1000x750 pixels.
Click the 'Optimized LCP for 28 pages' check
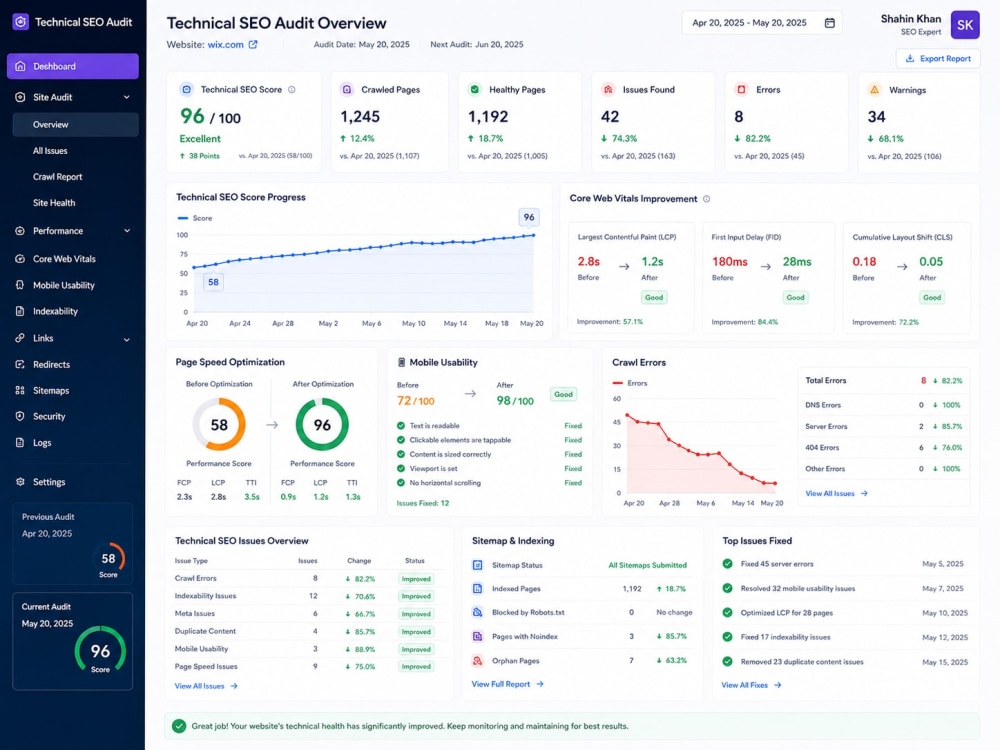tap(727, 612)
